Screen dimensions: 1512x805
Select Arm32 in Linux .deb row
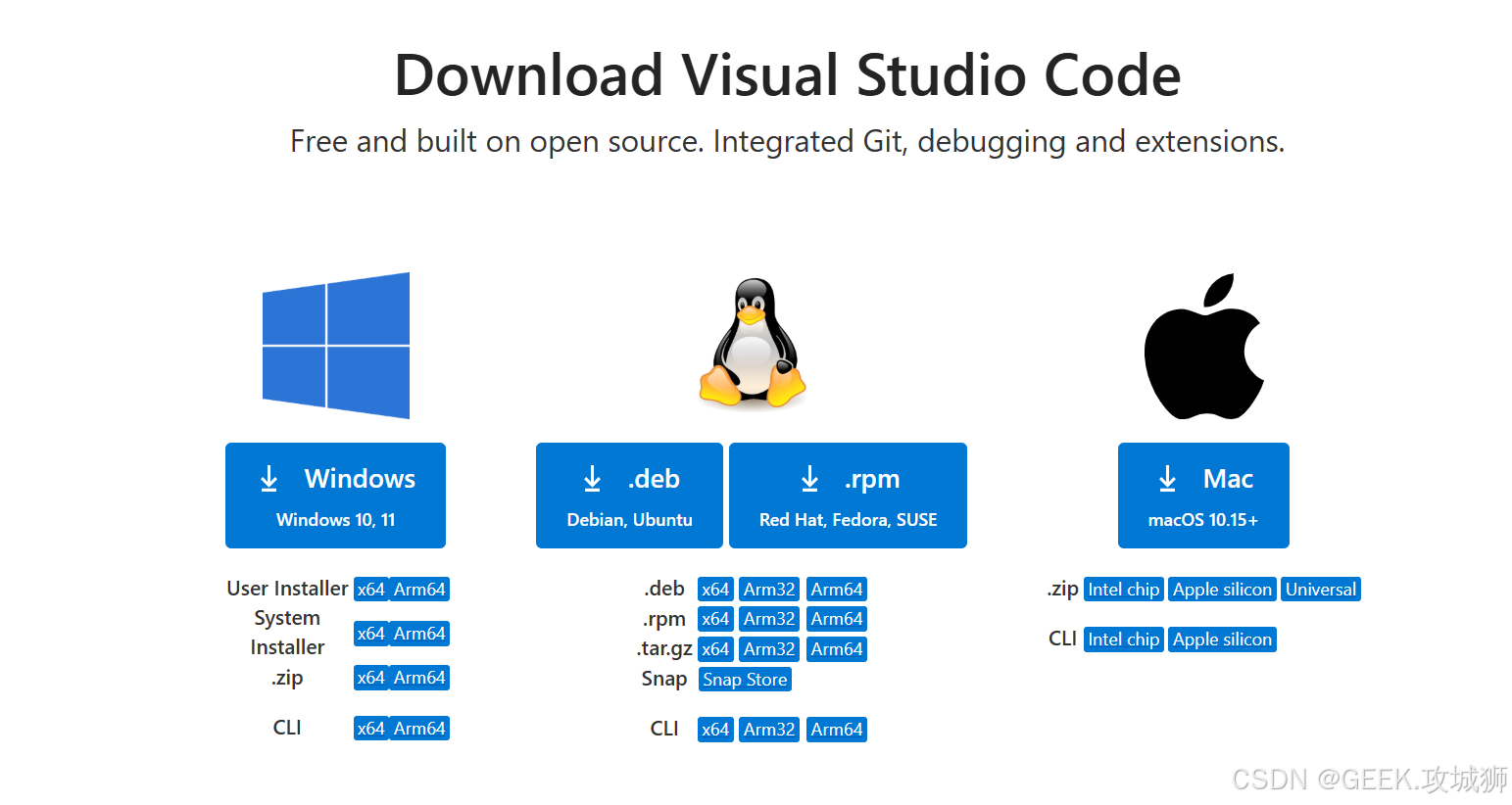click(x=769, y=590)
